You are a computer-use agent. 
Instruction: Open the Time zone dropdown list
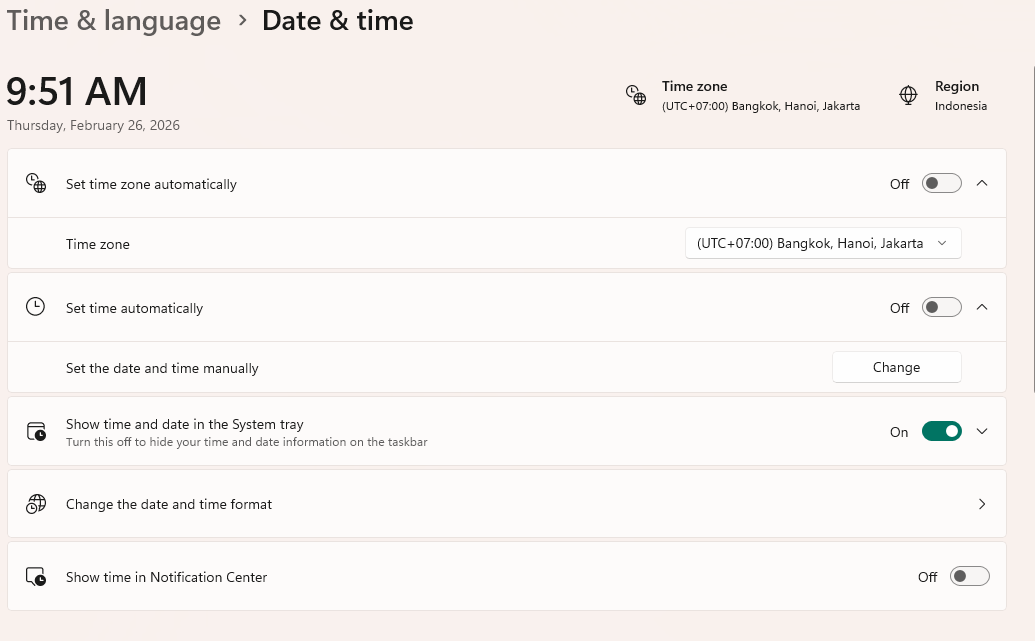[822, 243]
